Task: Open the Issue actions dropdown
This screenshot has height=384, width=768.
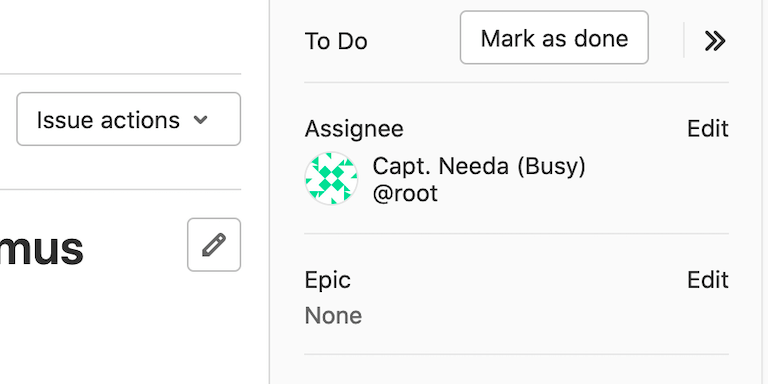Action: pyautogui.click(x=128, y=119)
